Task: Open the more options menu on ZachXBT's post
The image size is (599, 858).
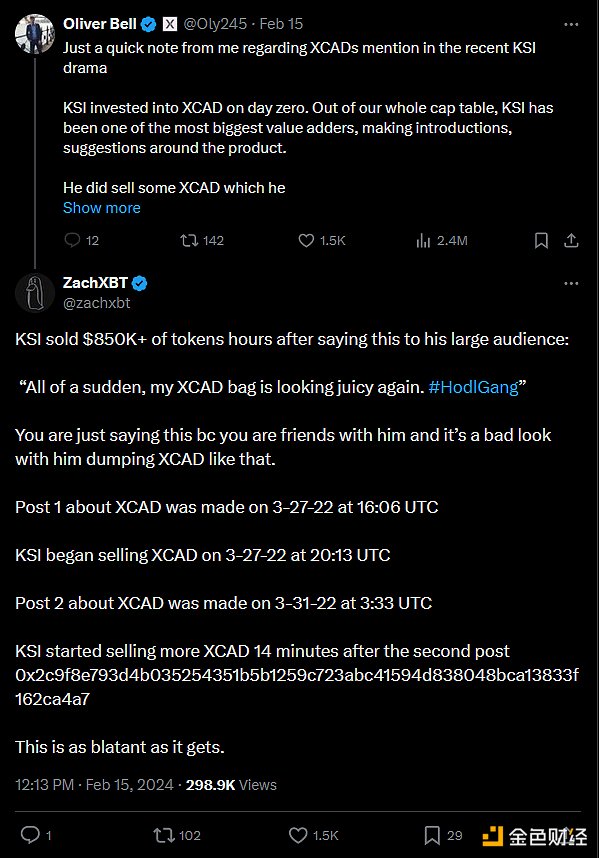Action: tap(571, 283)
